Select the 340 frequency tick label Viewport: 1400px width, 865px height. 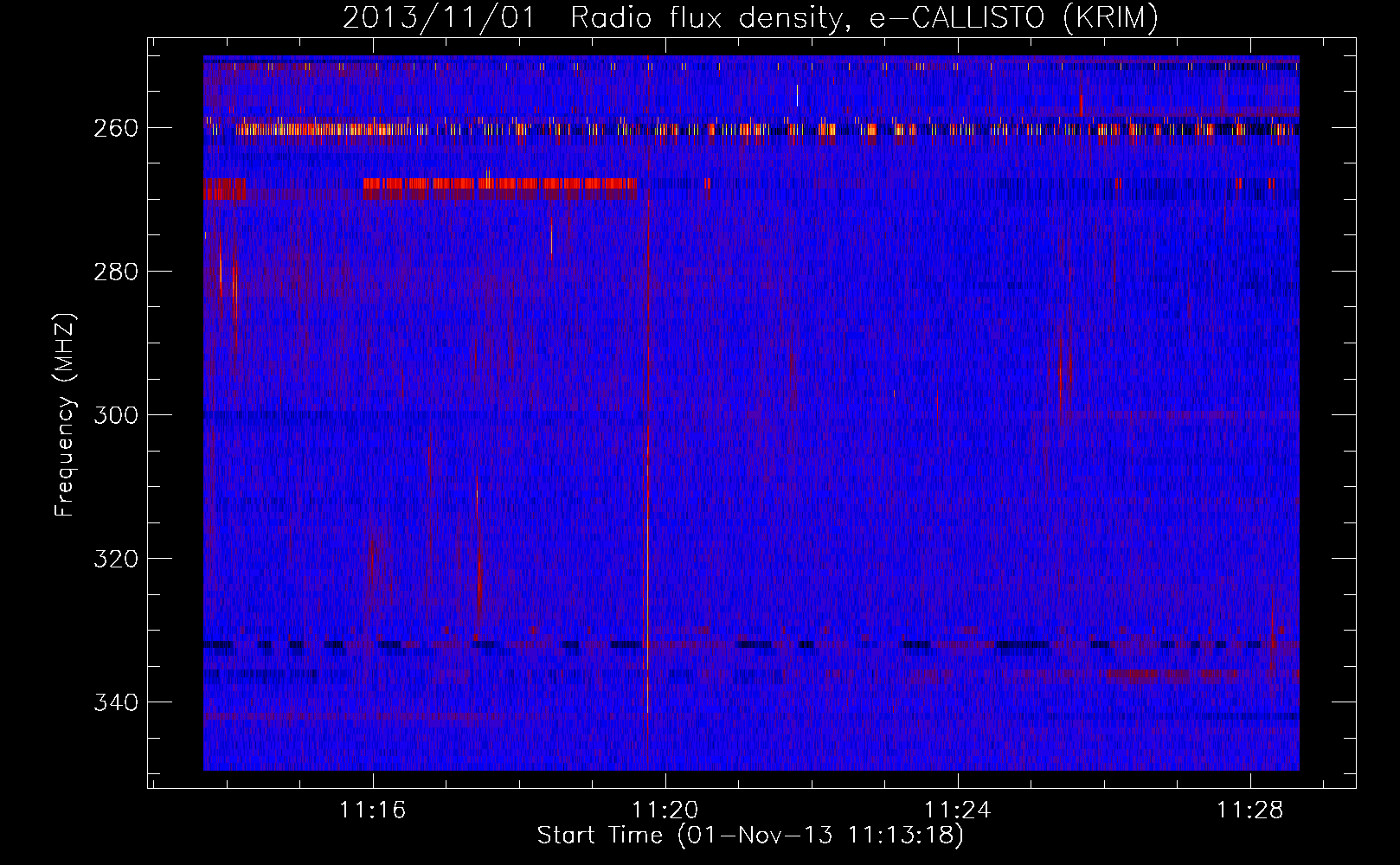116,702
